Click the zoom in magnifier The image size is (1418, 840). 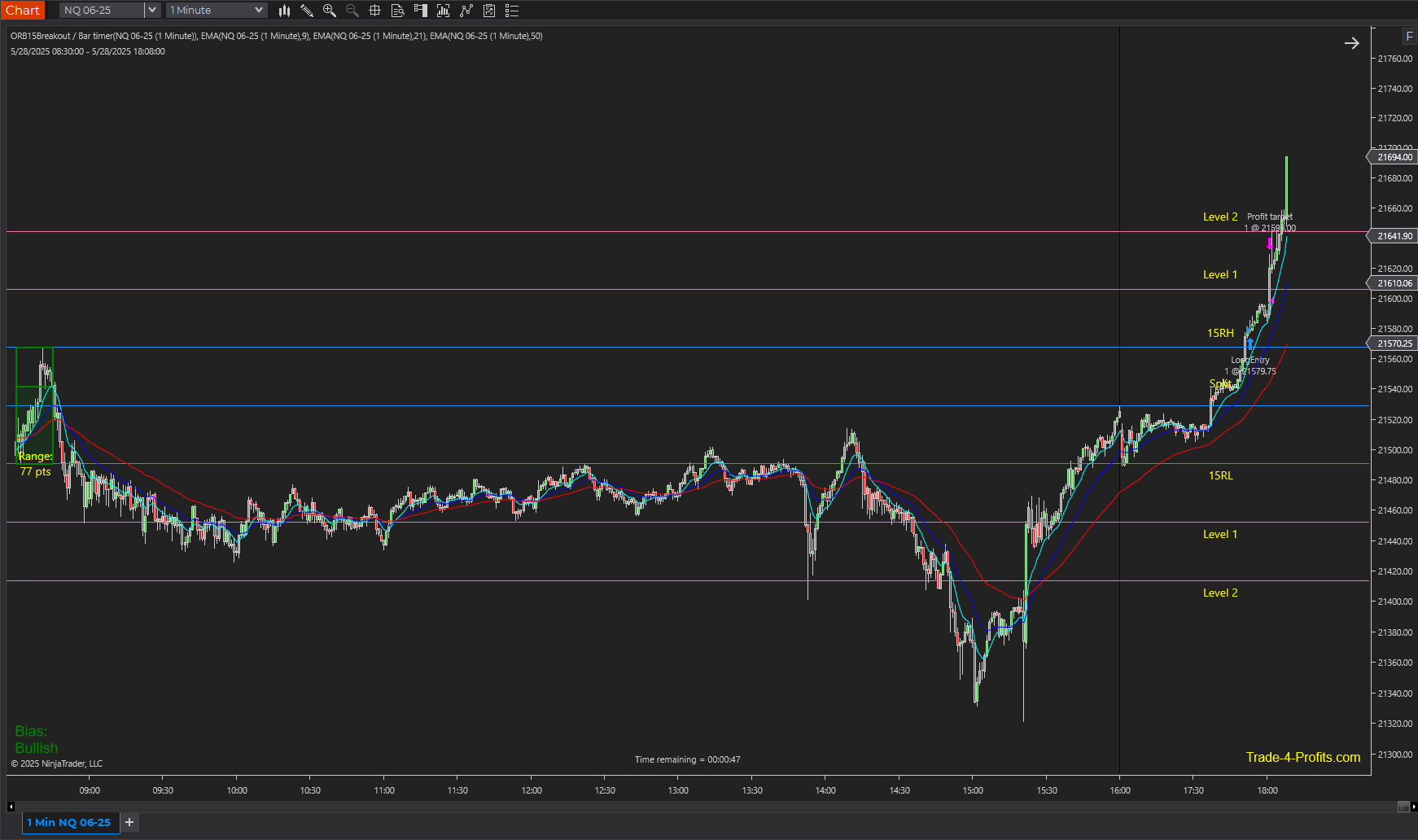pyautogui.click(x=330, y=11)
